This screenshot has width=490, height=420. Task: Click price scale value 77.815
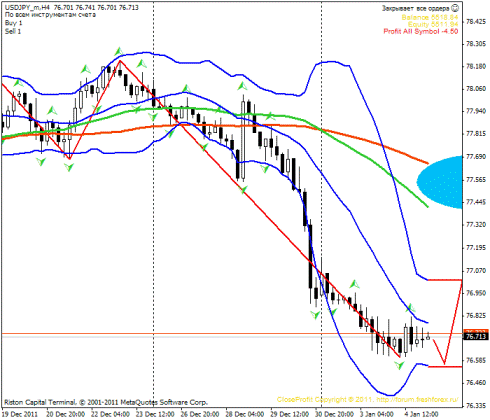(476, 134)
